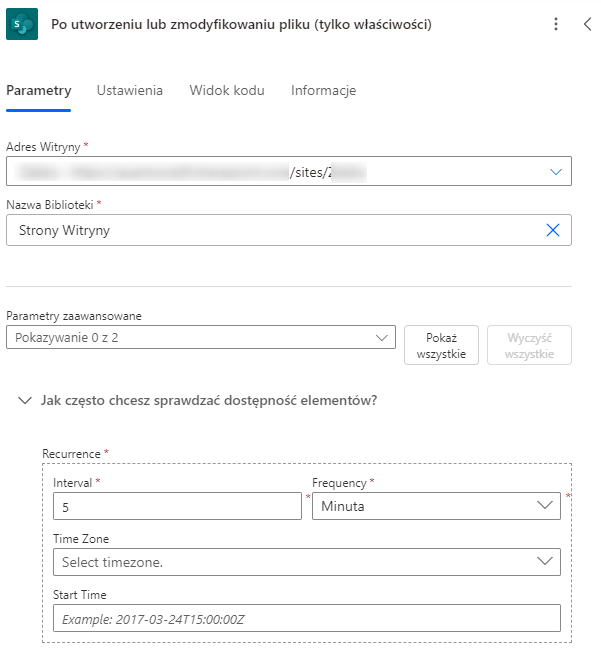Click the Nazwa Biblioteki text field
601x657 pixels.
tap(270, 230)
